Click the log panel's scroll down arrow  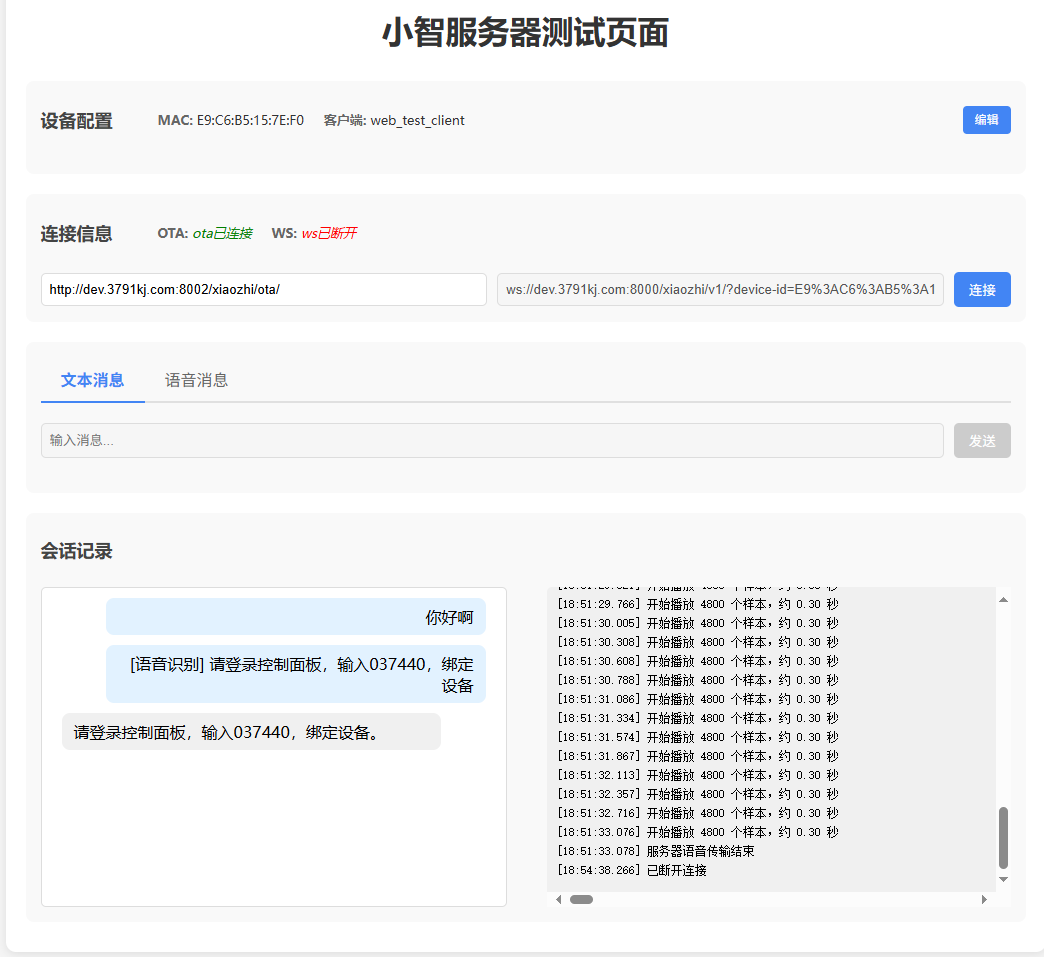coord(1003,879)
